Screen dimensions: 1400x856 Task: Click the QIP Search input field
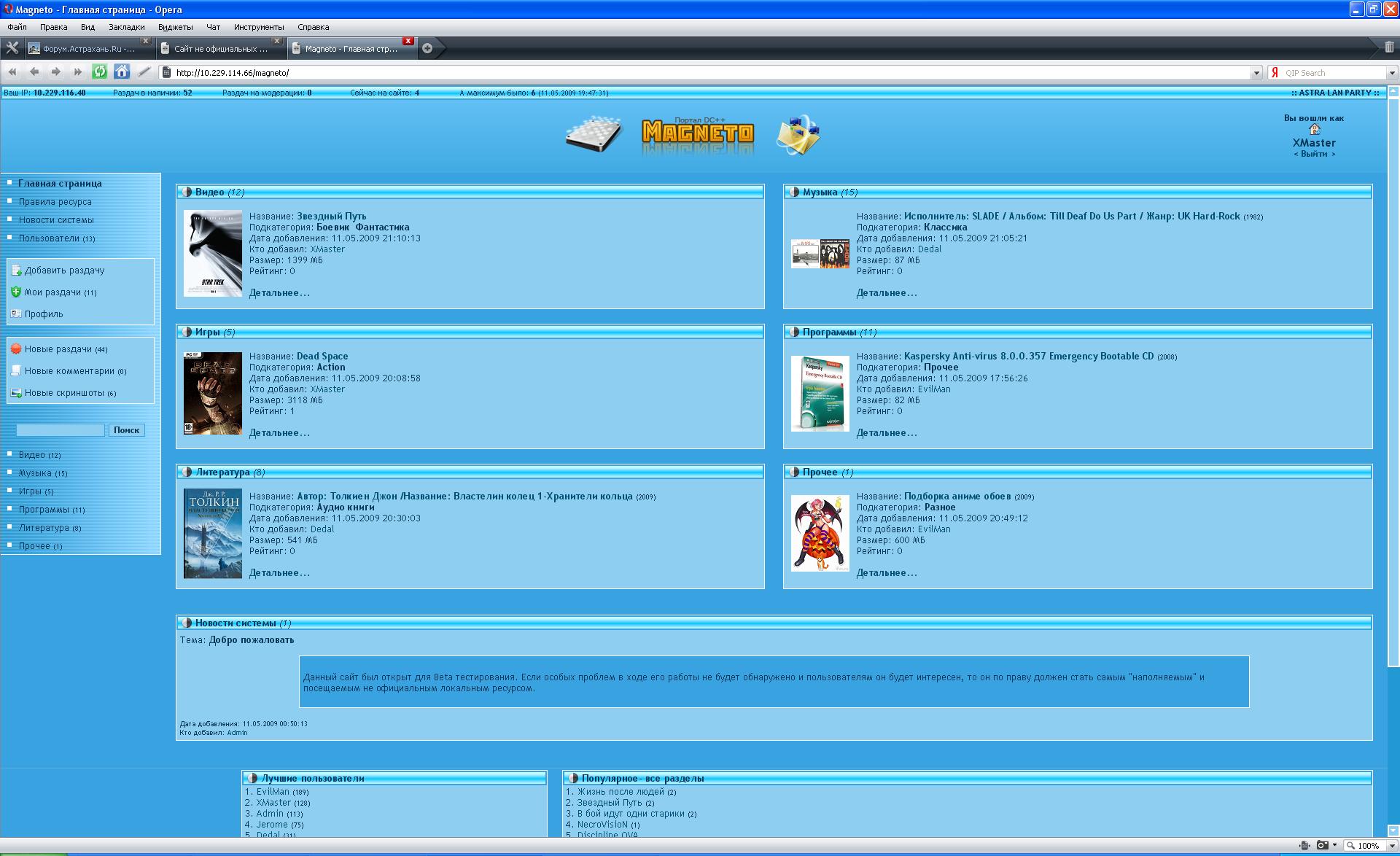tap(1334, 73)
